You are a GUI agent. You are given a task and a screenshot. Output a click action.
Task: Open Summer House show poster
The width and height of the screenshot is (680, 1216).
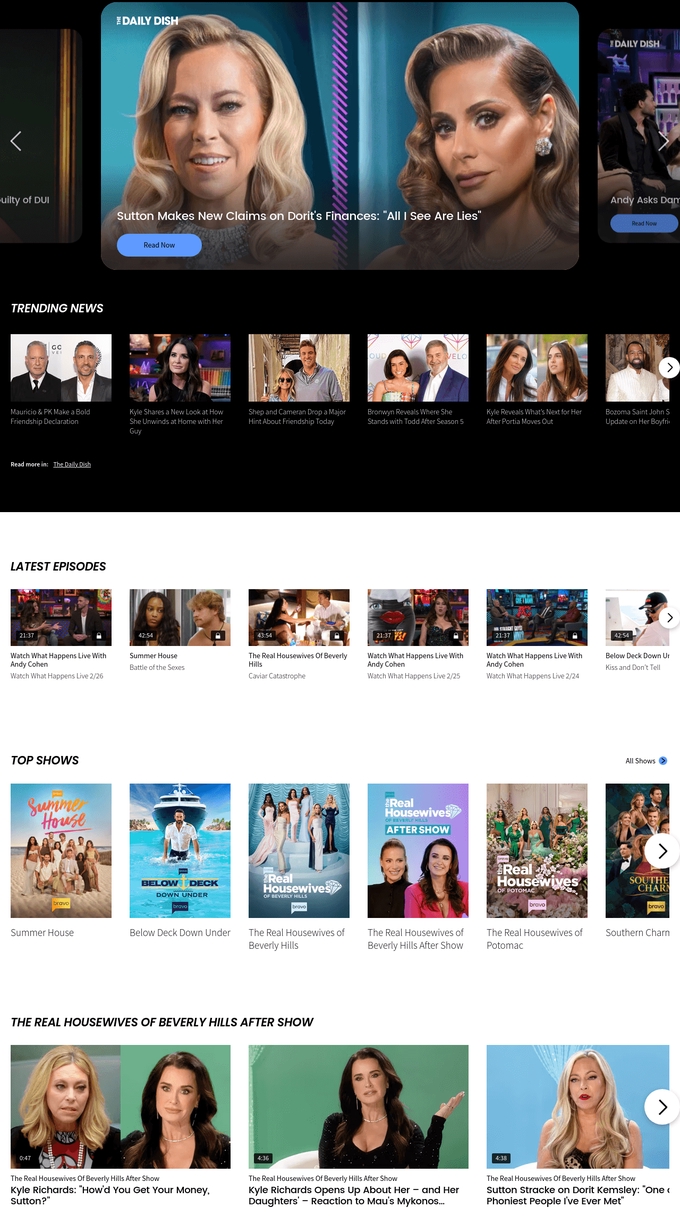(x=61, y=851)
